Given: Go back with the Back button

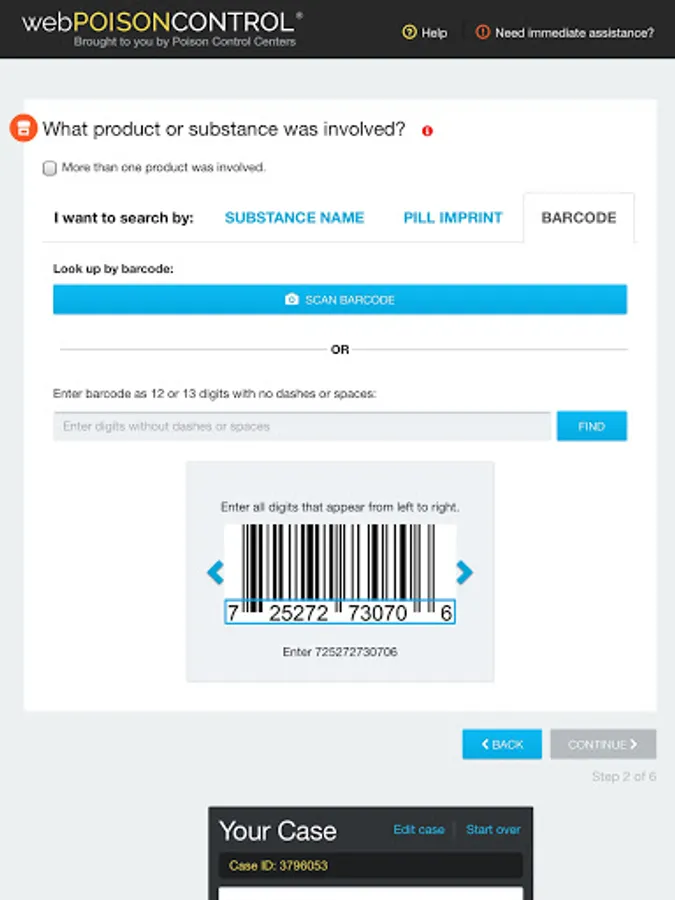Looking at the screenshot, I should tap(502, 744).
